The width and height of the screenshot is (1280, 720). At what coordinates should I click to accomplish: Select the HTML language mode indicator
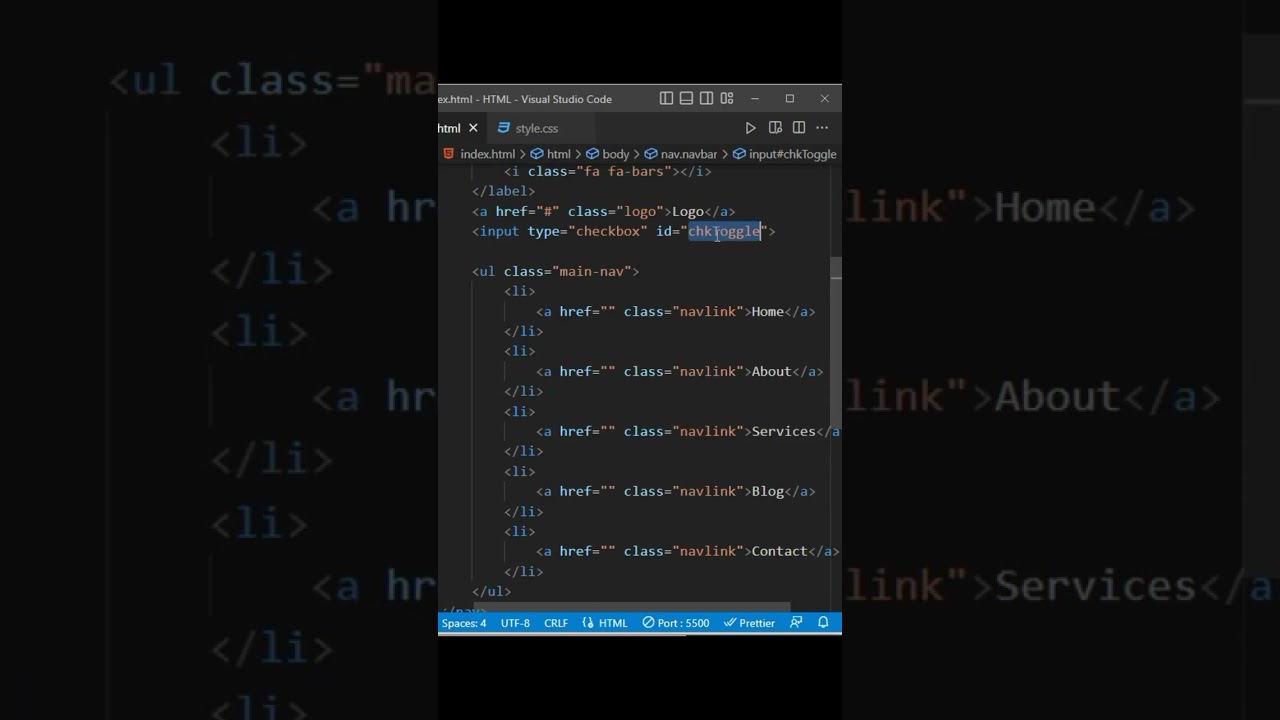pos(612,623)
